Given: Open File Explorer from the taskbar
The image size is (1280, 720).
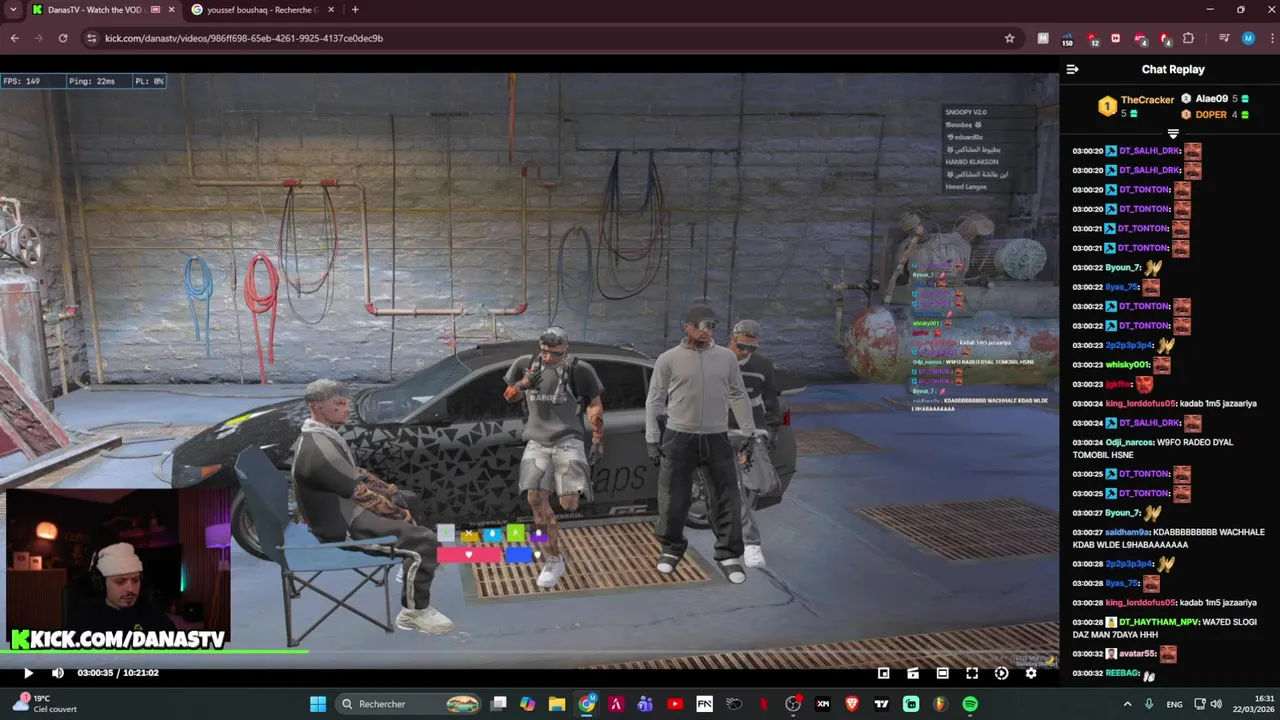Looking at the screenshot, I should coord(557,704).
